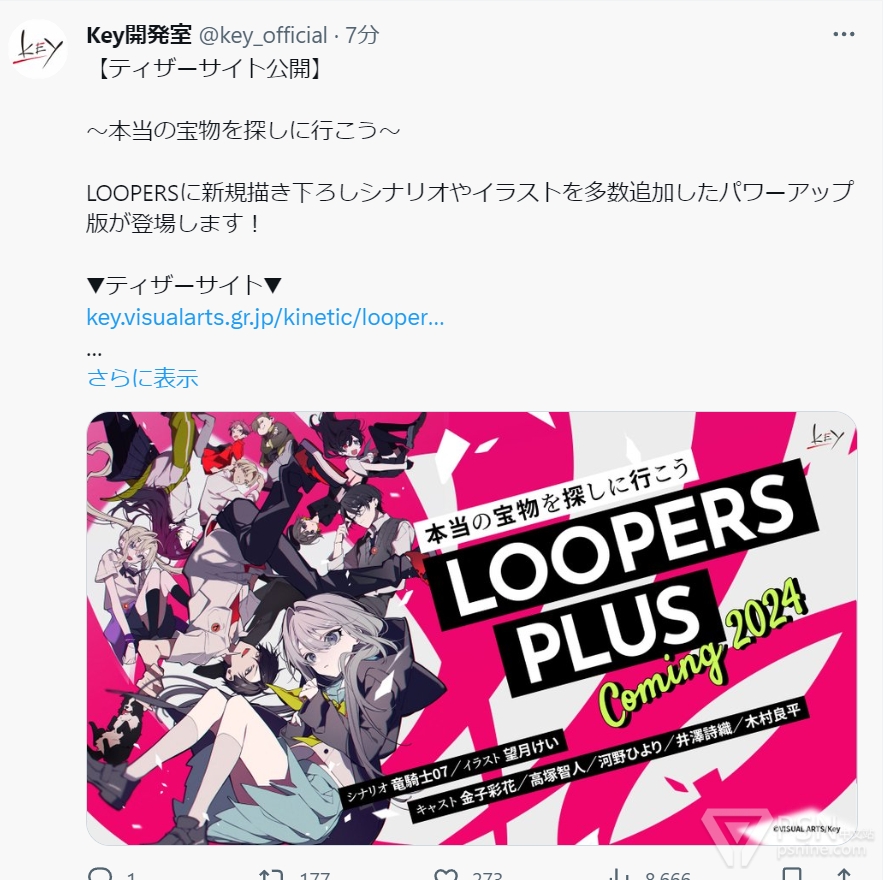
Task: Click the @key_official handle
Action: pyautogui.click(x=263, y=35)
